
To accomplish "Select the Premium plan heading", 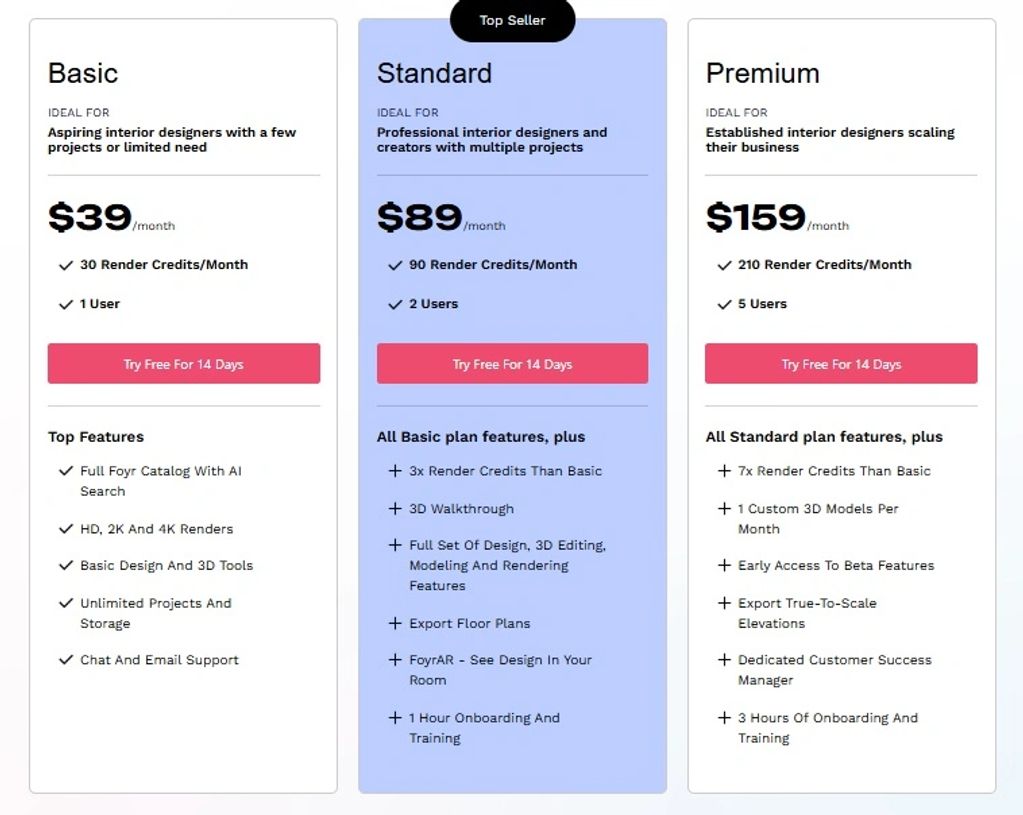I will click(x=762, y=73).
